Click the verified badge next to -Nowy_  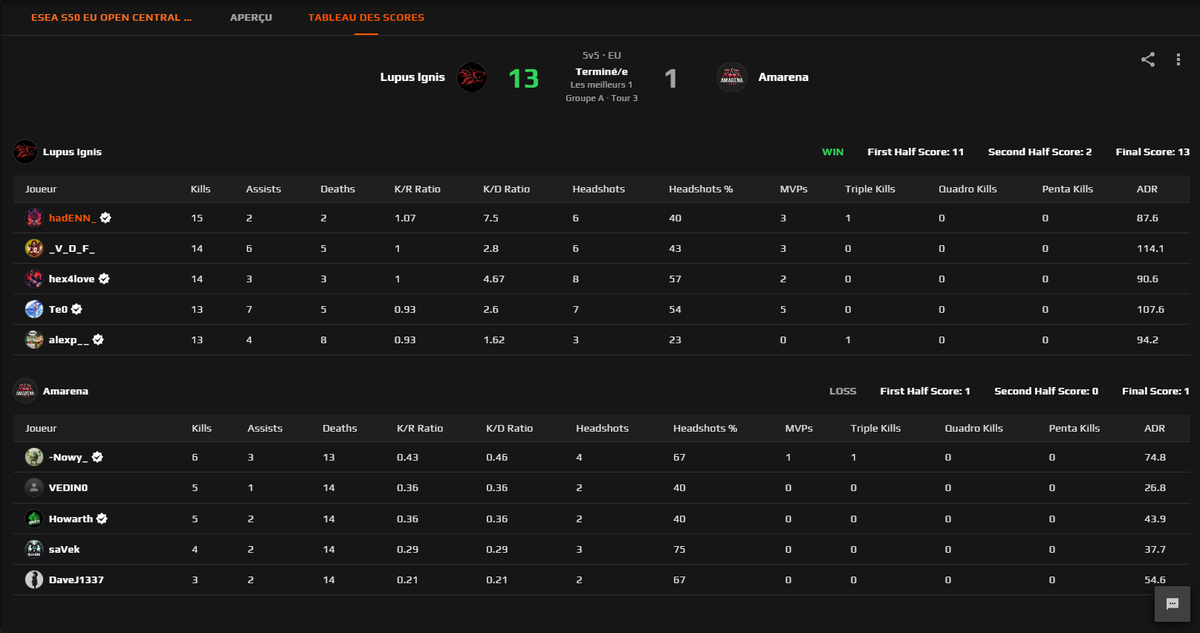pos(97,457)
